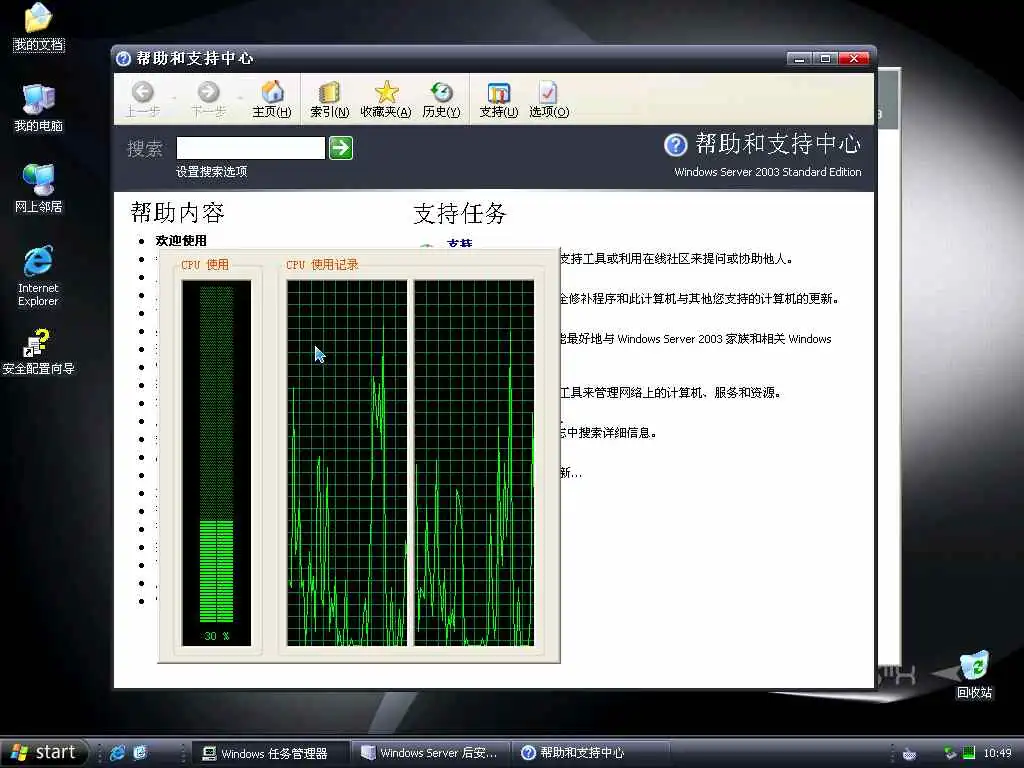Click second quick launch icon
This screenshot has height=768, width=1024.
[140, 753]
